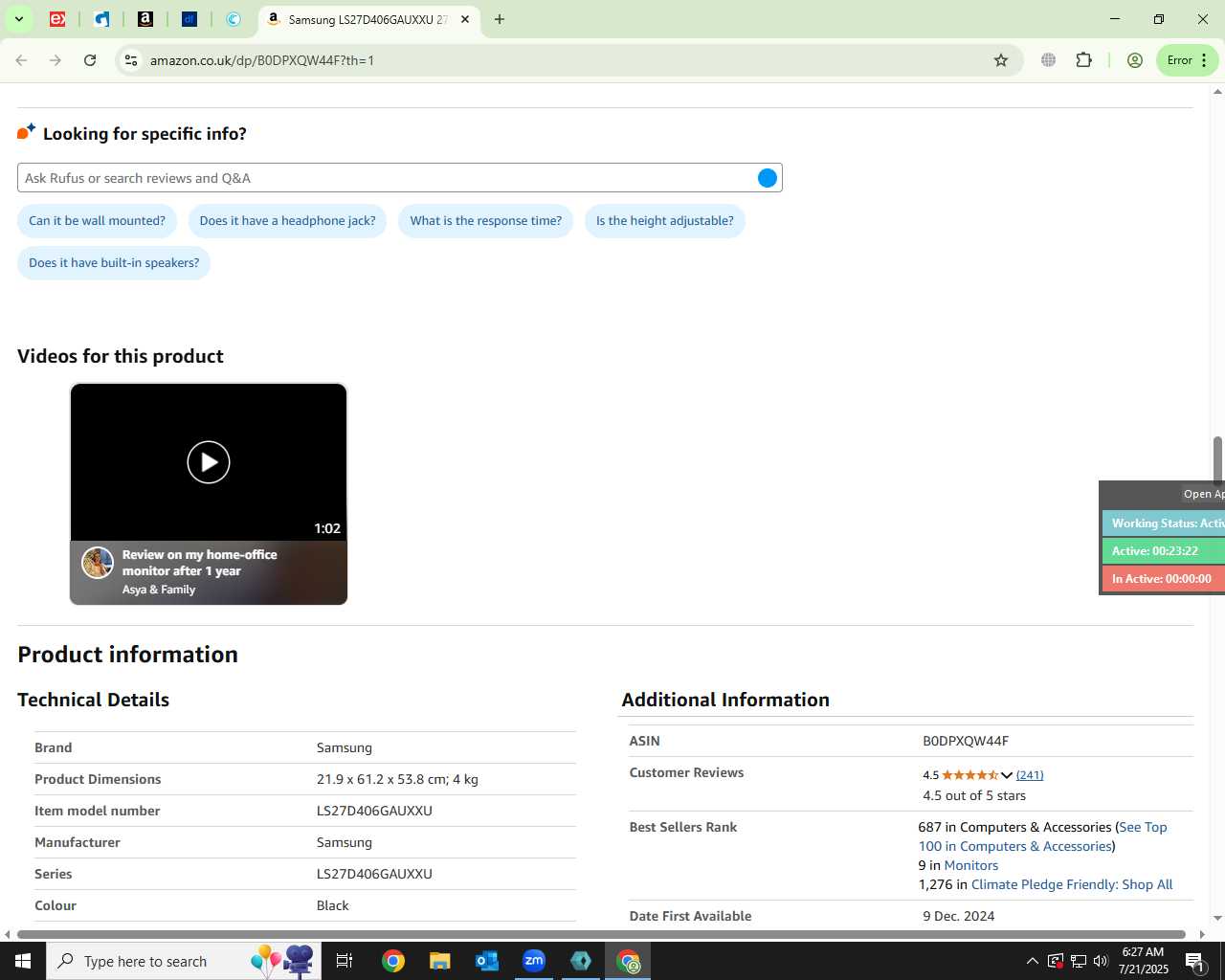
Task: Click the horizontal page scrollbar
Action: 601,934
